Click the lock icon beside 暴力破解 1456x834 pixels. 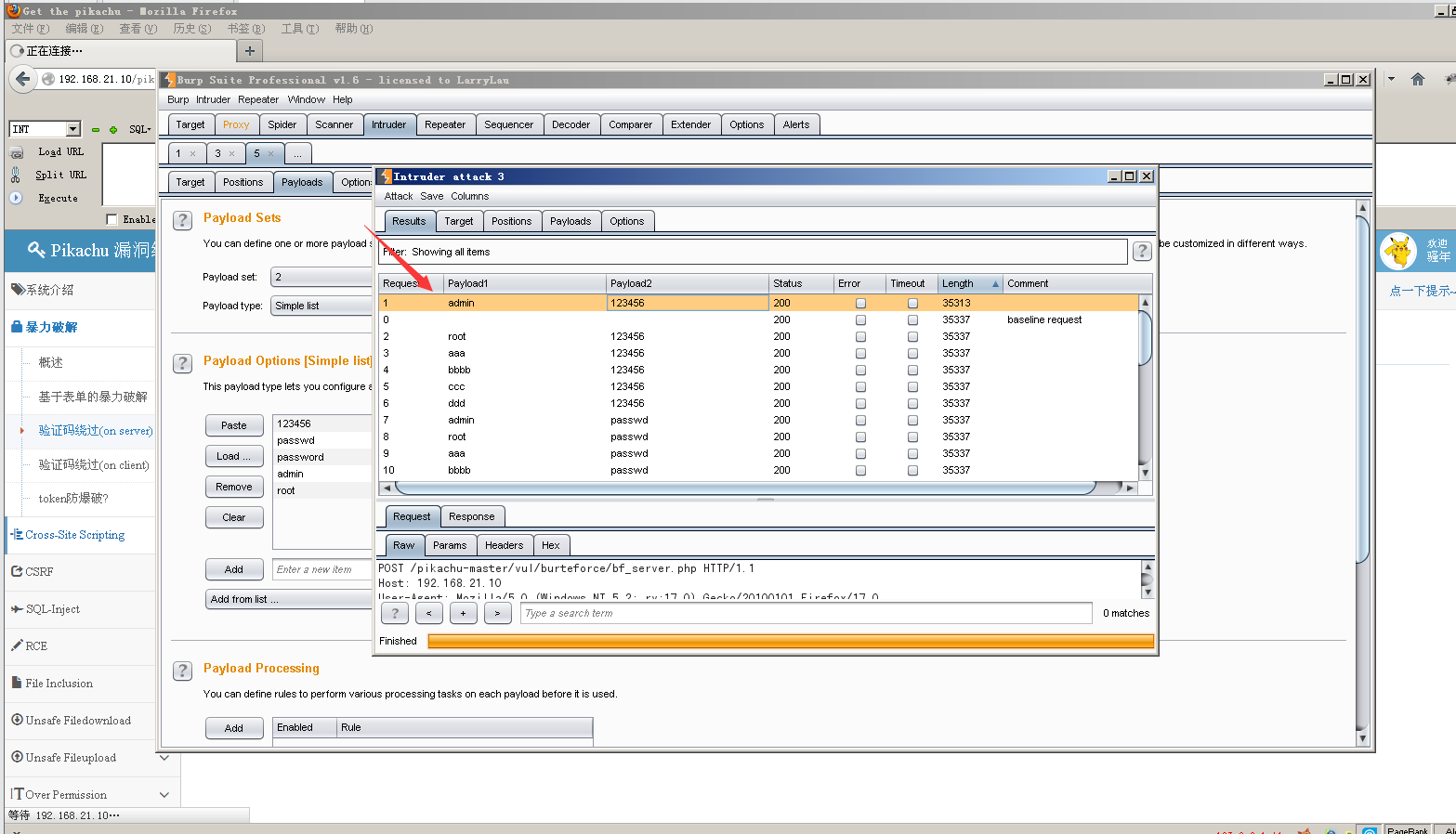point(17,327)
